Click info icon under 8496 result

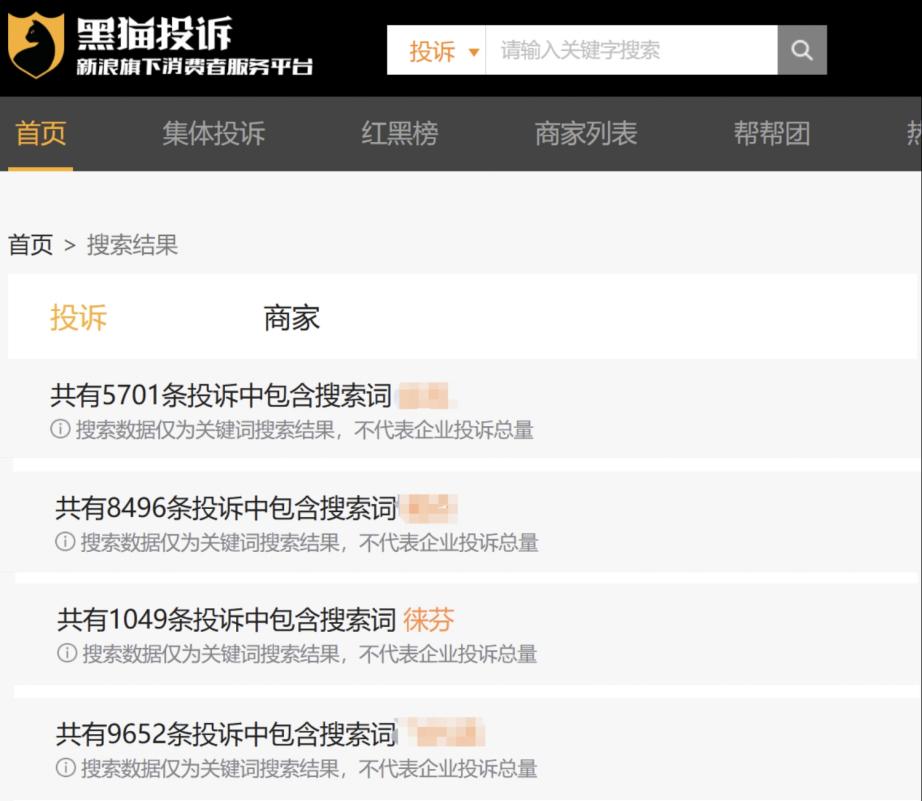click(x=65, y=542)
